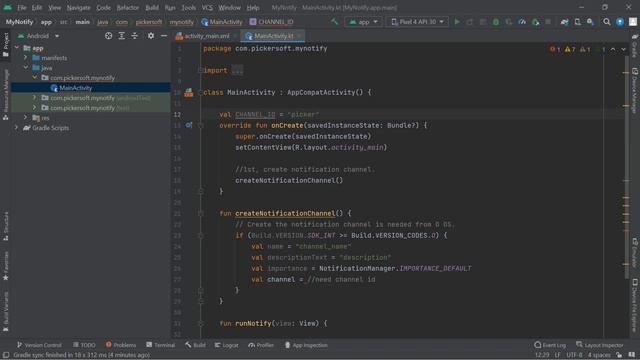640x360 pixels.
Task: Go to previous highlighted error arrow
Action: click(x=613, y=49)
